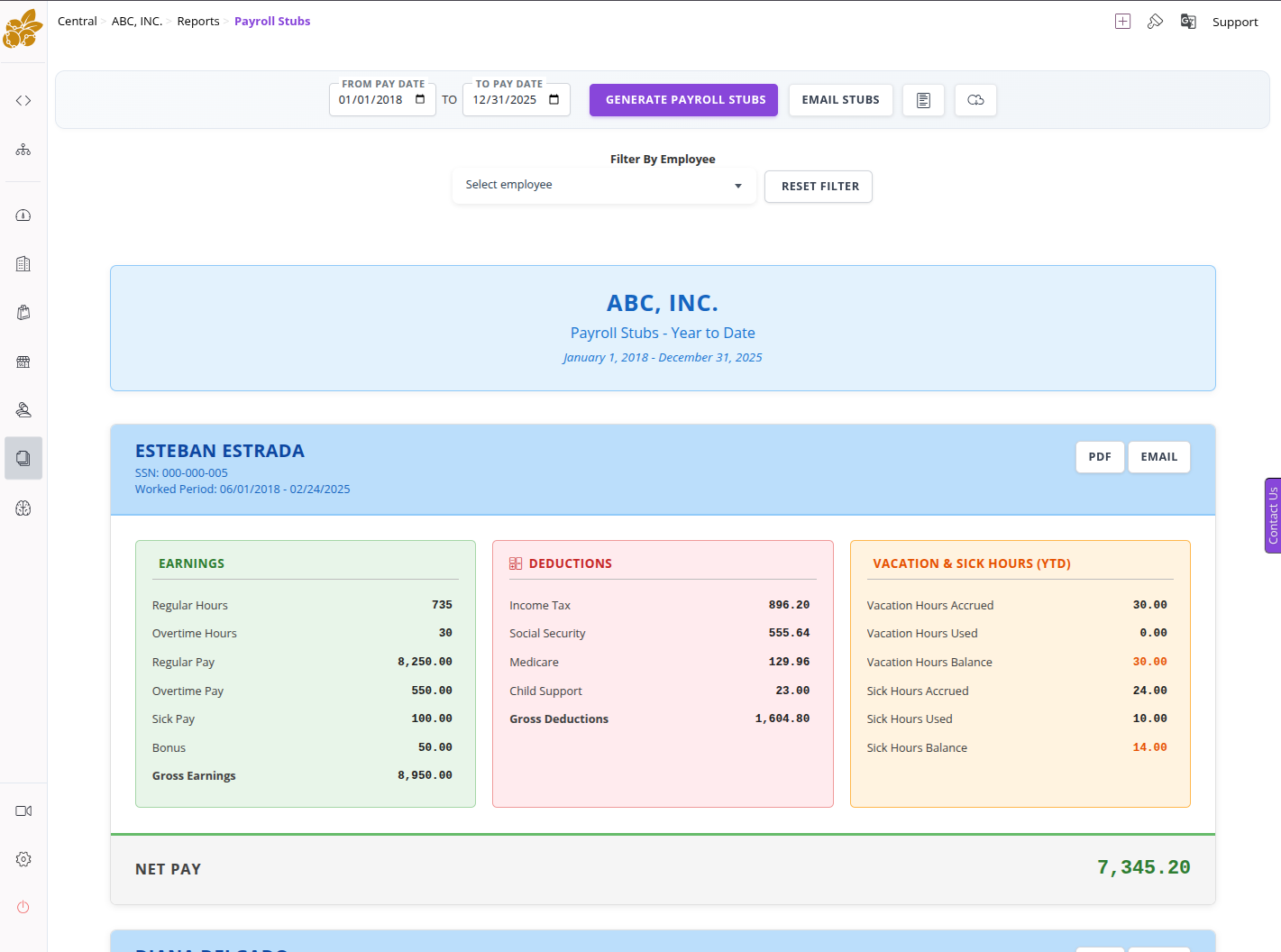Open the From Pay Date calendar picker
Screen dimensions: 1281x952
[420, 100]
